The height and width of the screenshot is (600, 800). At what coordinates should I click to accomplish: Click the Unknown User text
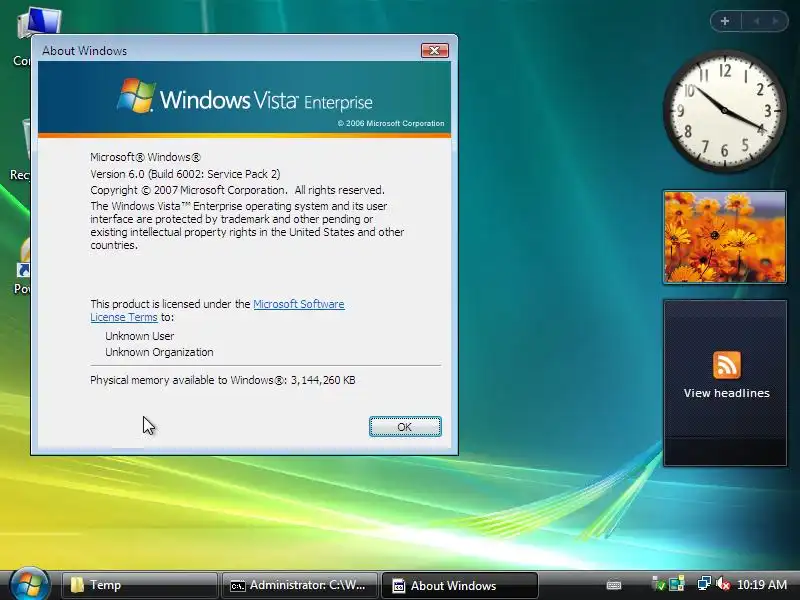coord(139,336)
